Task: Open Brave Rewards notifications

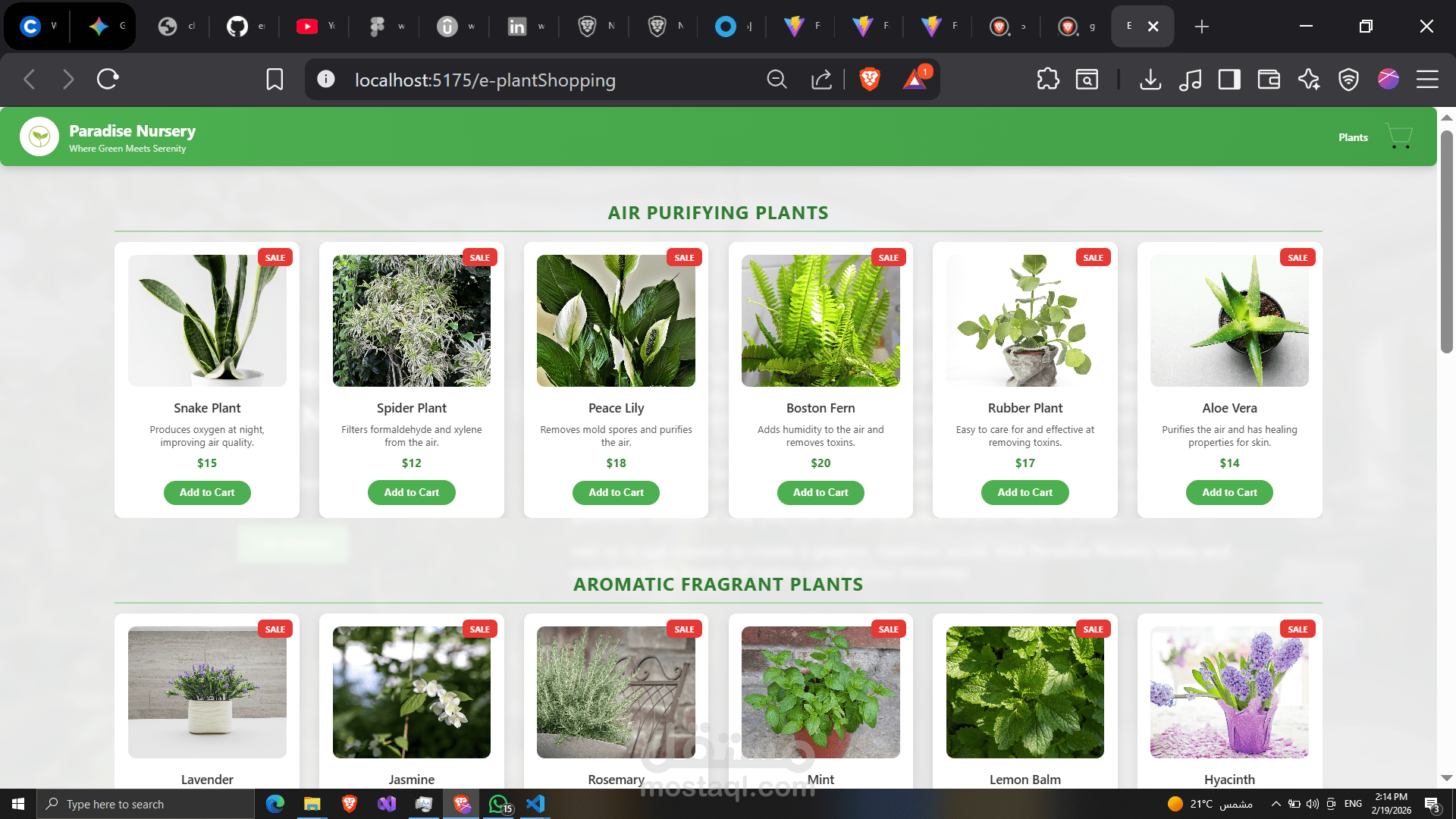Action: point(916,79)
